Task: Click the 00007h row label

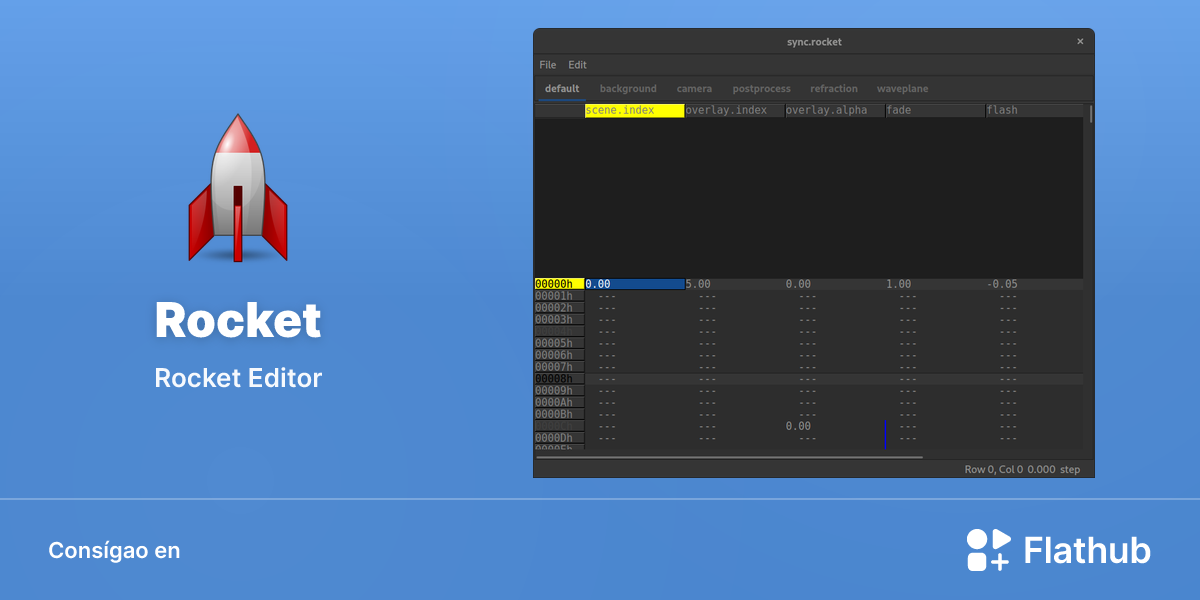Action: tap(559, 367)
